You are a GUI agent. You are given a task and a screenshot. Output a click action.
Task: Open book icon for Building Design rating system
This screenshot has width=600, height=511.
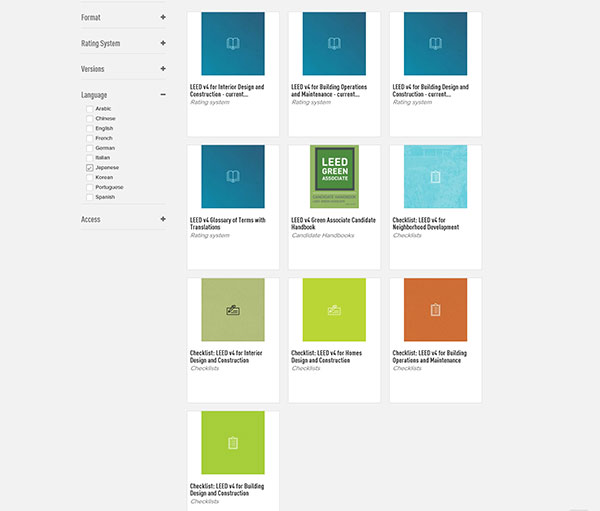click(435, 44)
